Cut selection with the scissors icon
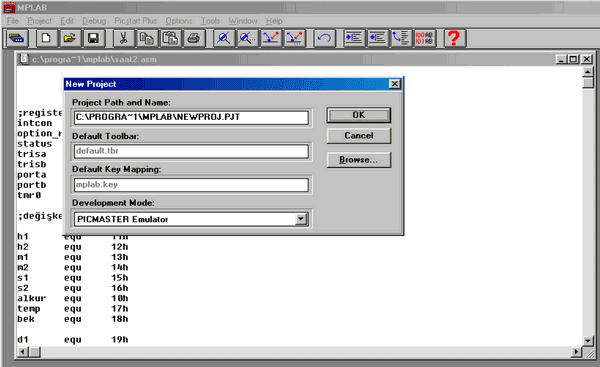This screenshot has height=367, width=600. tap(123, 38)
